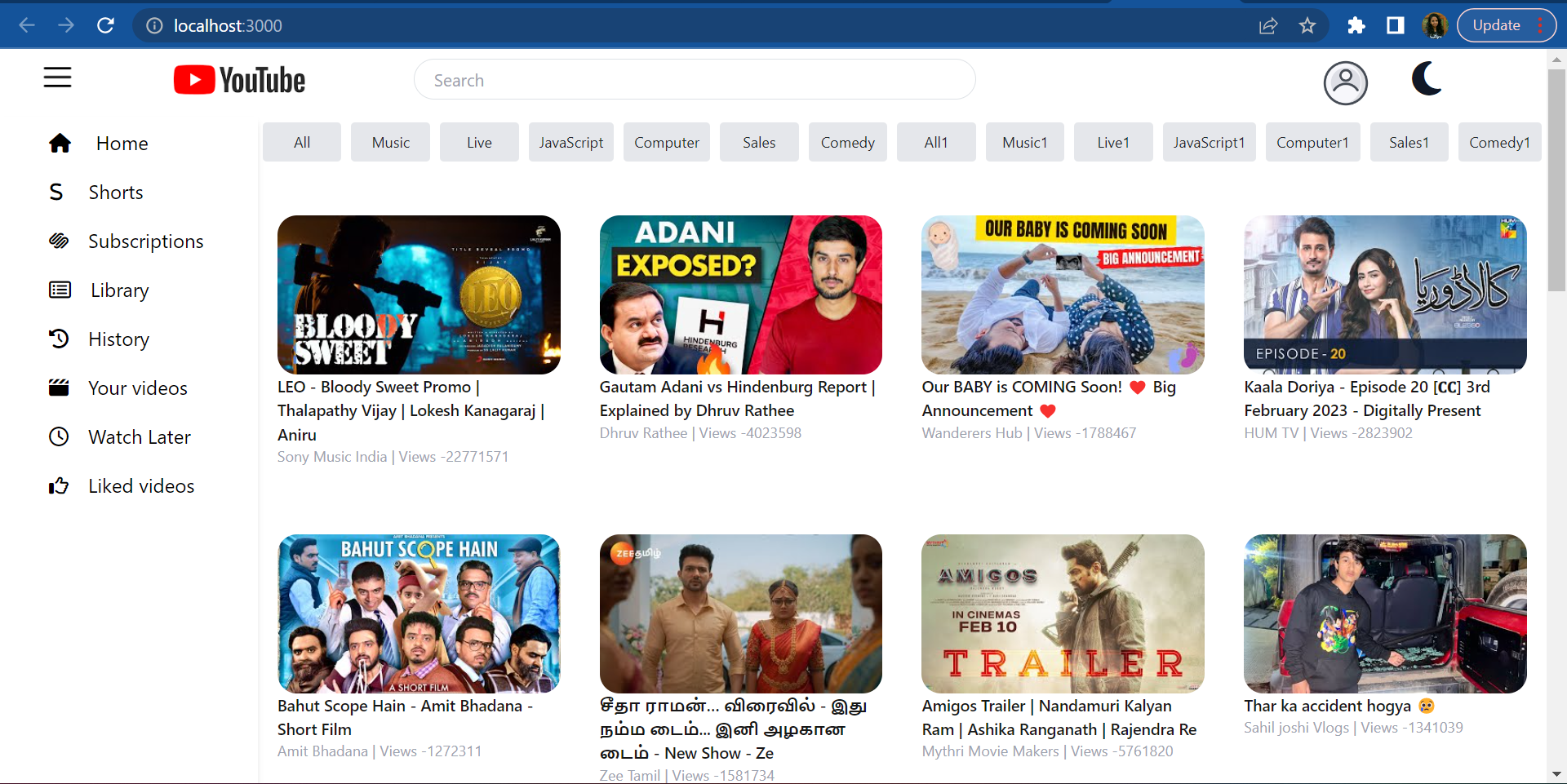Open Zee Tamil New Show thumbnail

click(x=741, y=613)
